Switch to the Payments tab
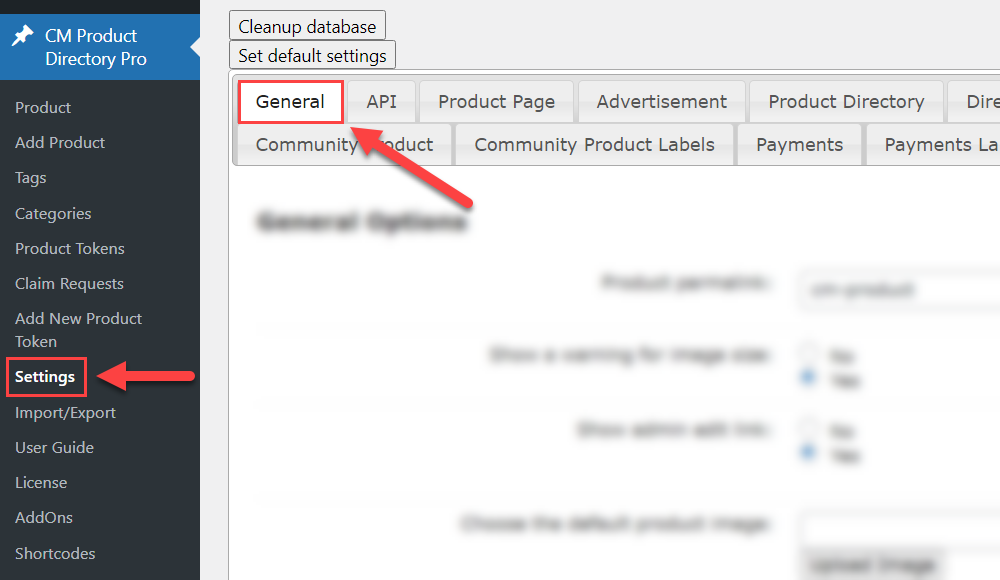1000x580 pixels. click(800, 145)
